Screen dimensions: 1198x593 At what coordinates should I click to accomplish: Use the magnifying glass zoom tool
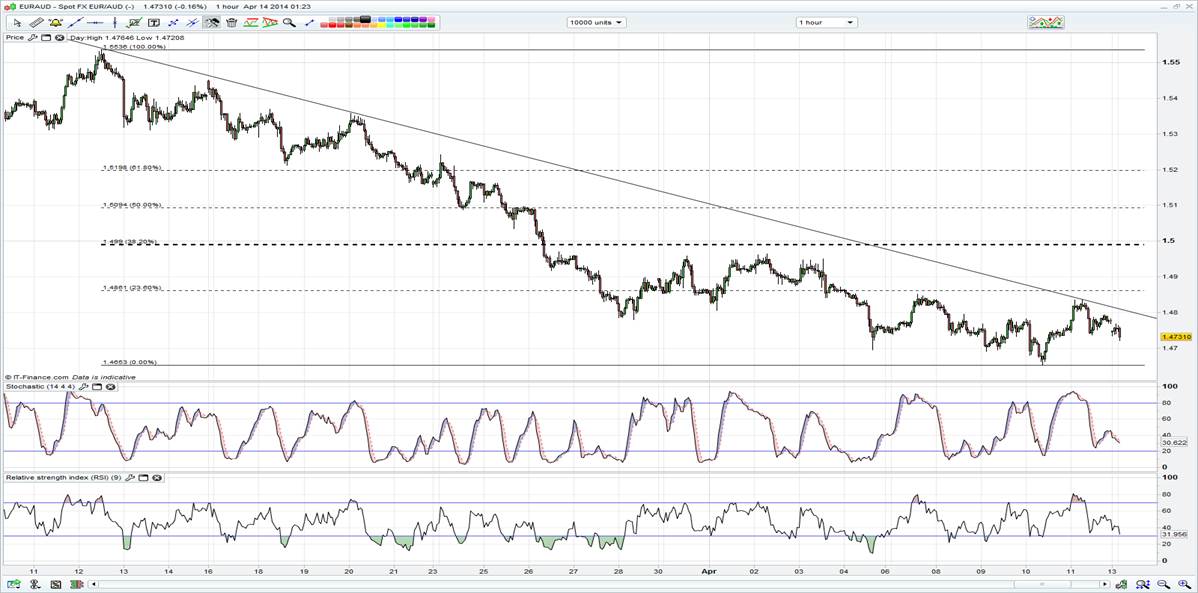pos(288,22)
